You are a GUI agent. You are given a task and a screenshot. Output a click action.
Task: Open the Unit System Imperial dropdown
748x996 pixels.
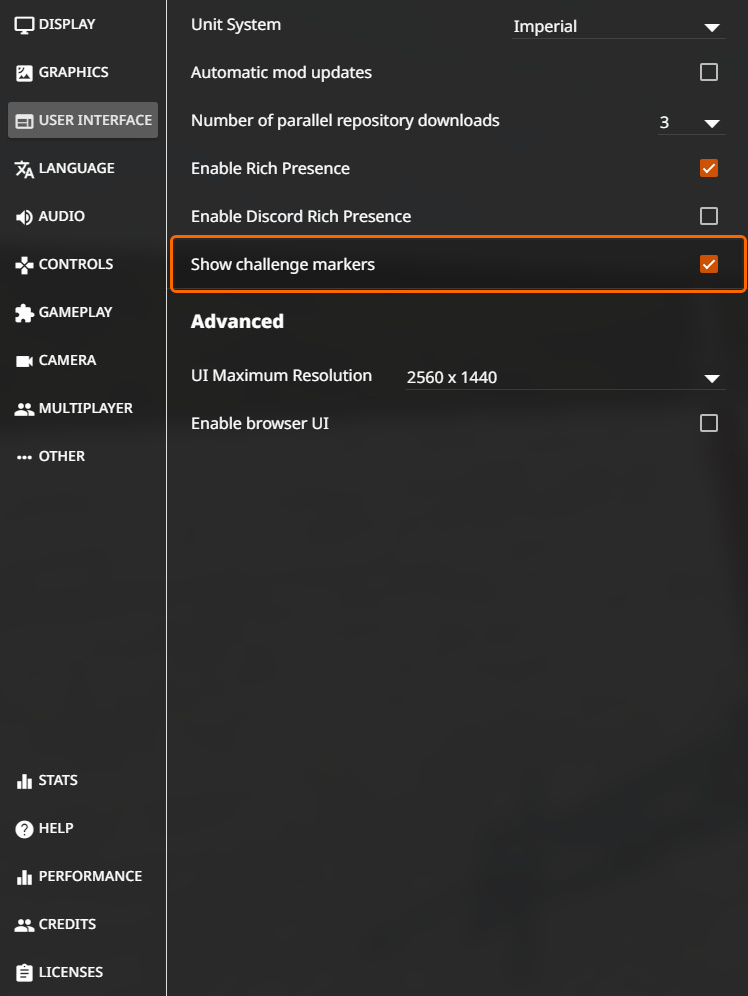click(x=618, y=27)
